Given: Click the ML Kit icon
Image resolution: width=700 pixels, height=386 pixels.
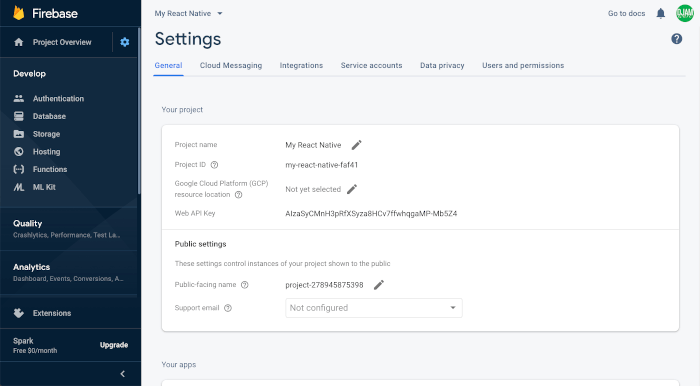Looking at the screenshot, I should point(19,187).
